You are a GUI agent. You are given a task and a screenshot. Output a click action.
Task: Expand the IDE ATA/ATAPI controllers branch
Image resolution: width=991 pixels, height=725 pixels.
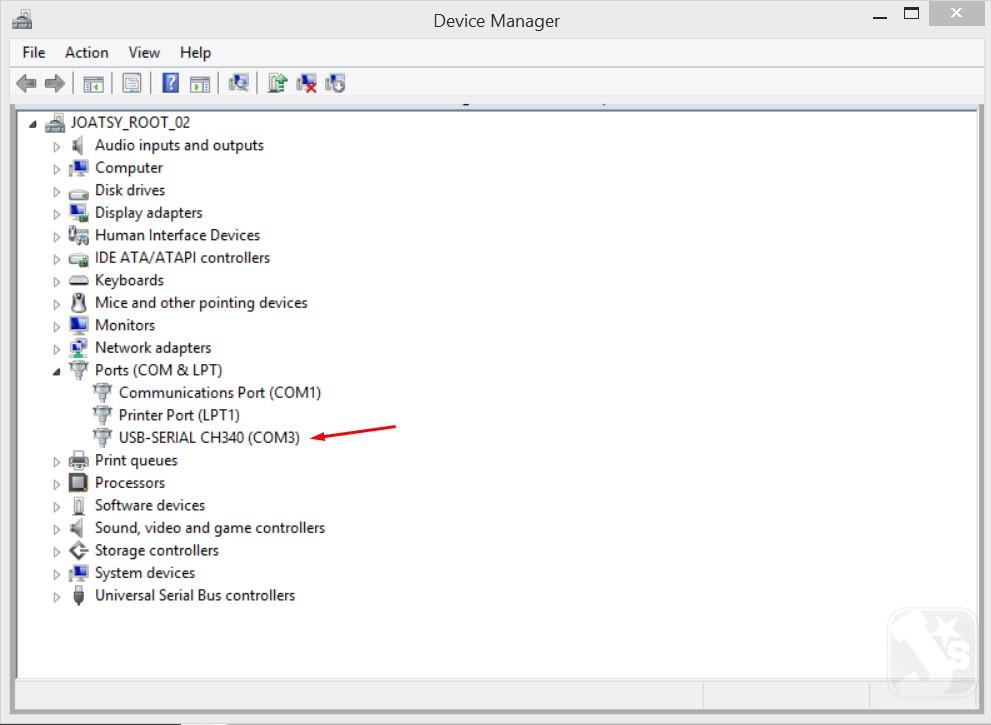point(56,259)
